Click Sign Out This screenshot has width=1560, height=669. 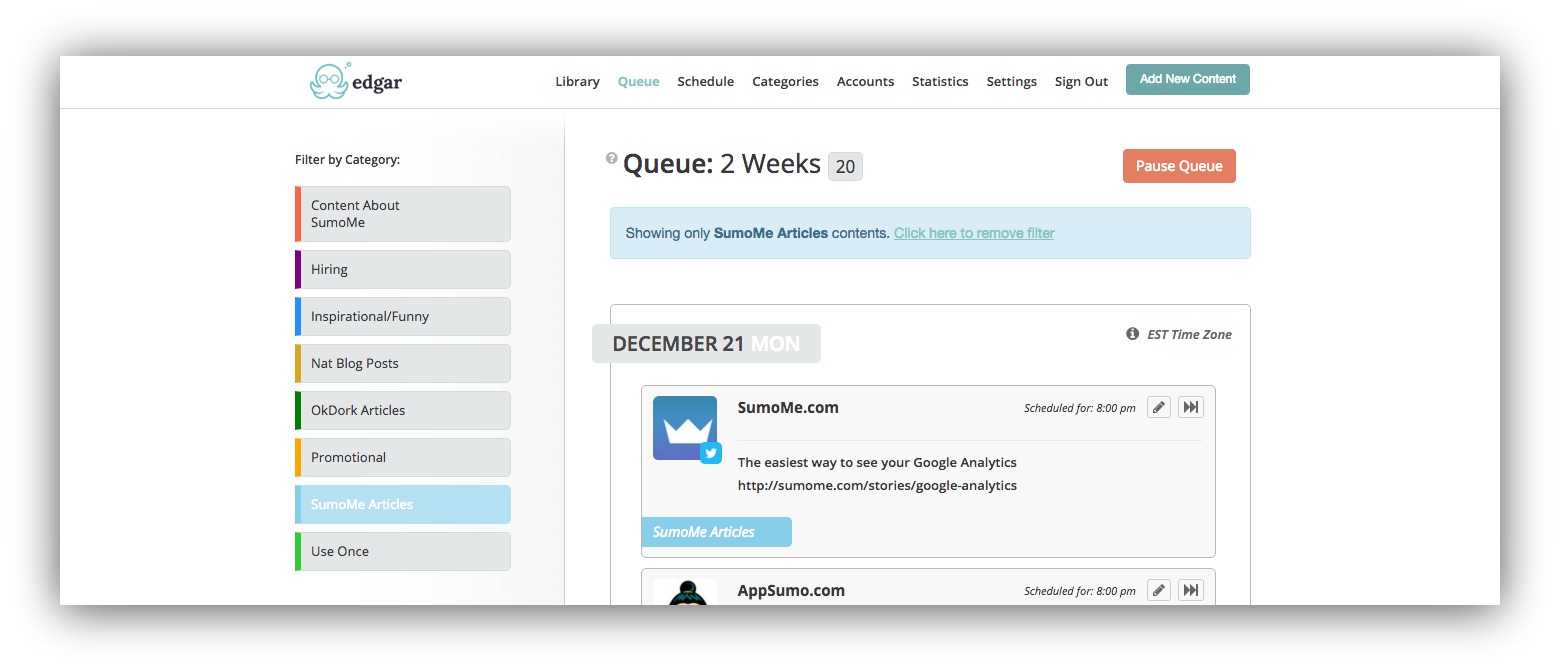click(x=1081, y=82)
